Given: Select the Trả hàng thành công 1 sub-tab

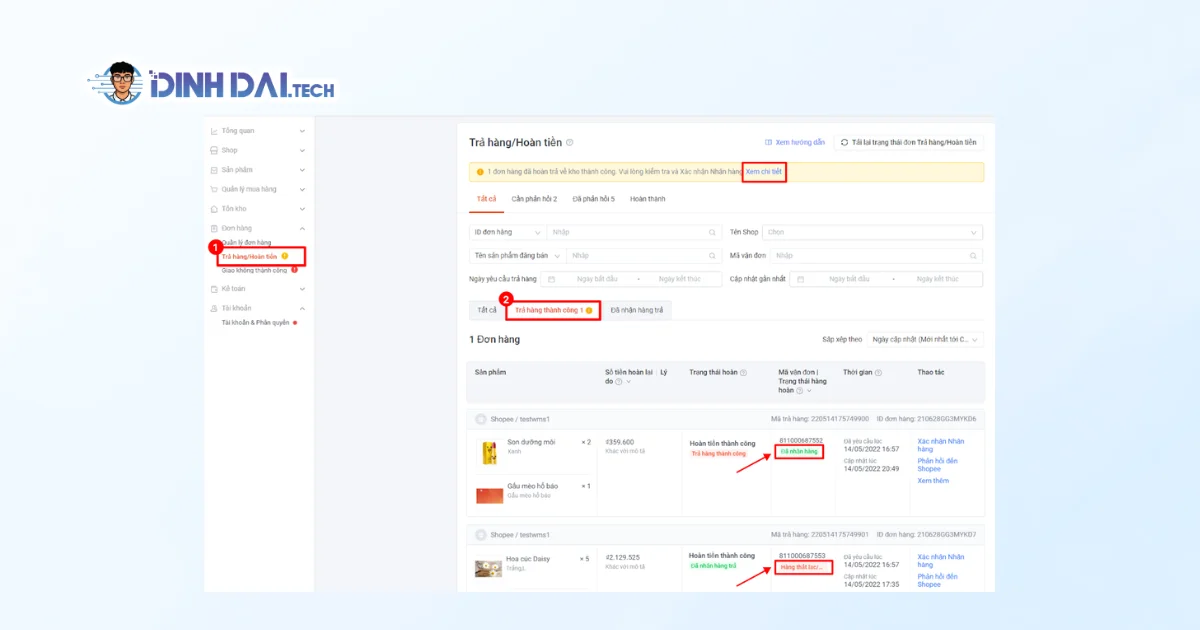Looking at the screenshot, I should coord(553,311).
